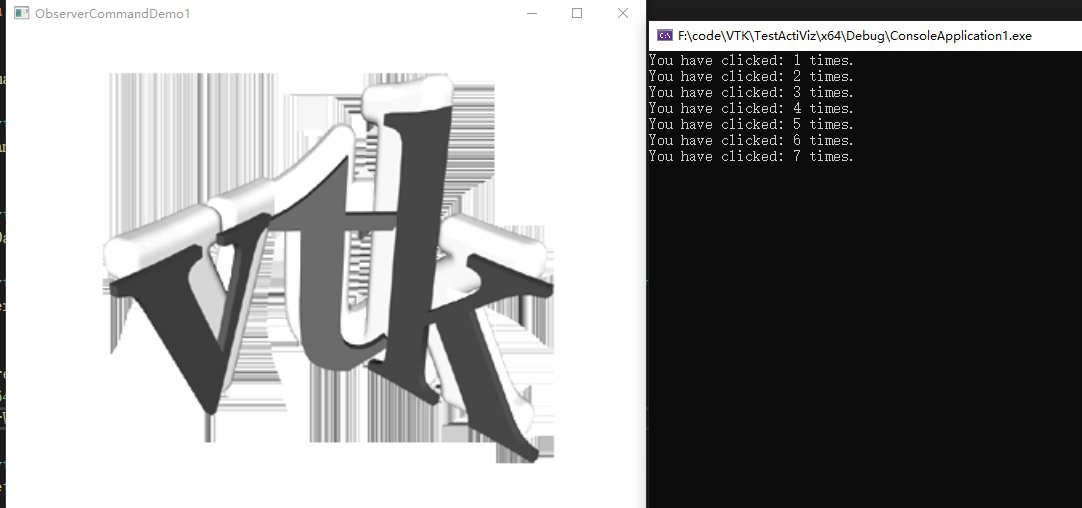The width and height of the screenshot is (1082, 508).
Task: Click the ObserverCommandDemo1 window app icon
Action: pyautogui.click(x=21, y=13)
